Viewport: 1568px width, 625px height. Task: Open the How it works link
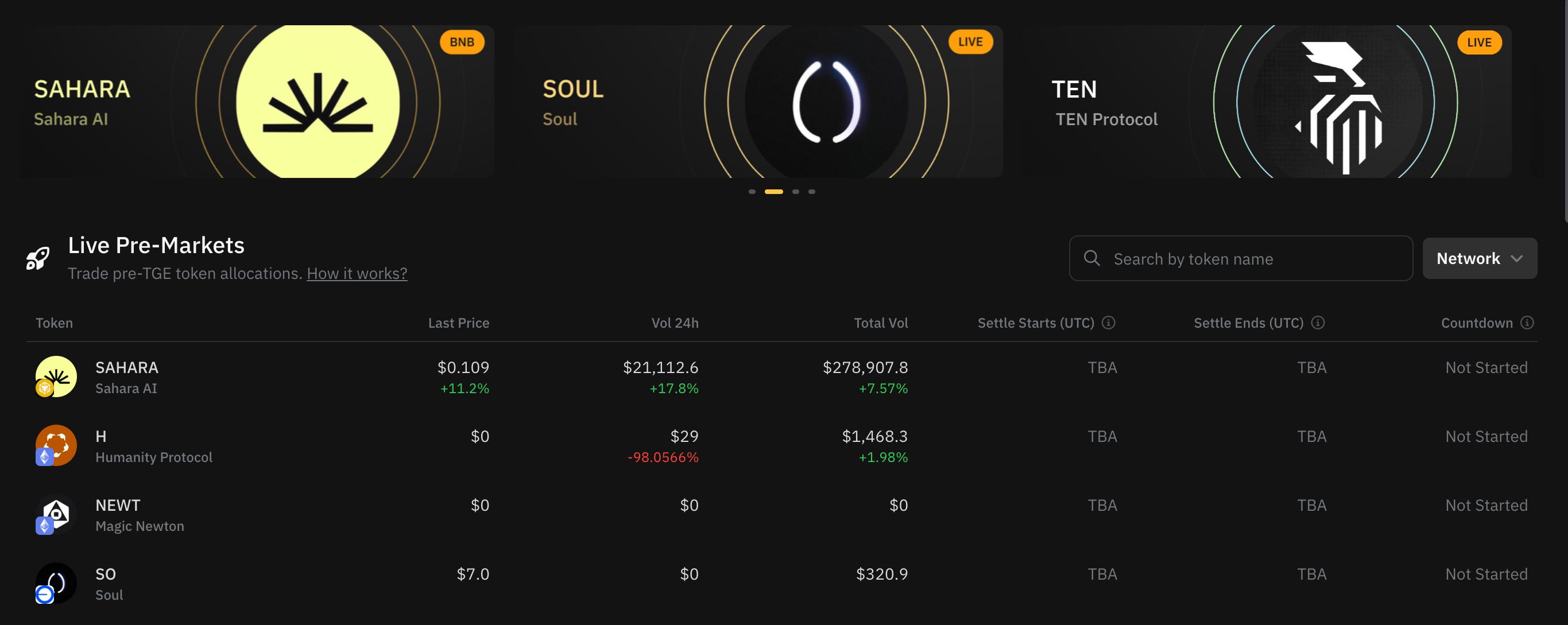pyautogui.click(x=357, y=274)
